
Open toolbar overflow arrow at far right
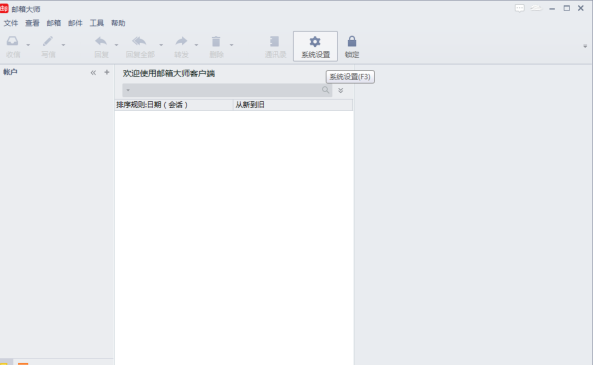(585, 46)
